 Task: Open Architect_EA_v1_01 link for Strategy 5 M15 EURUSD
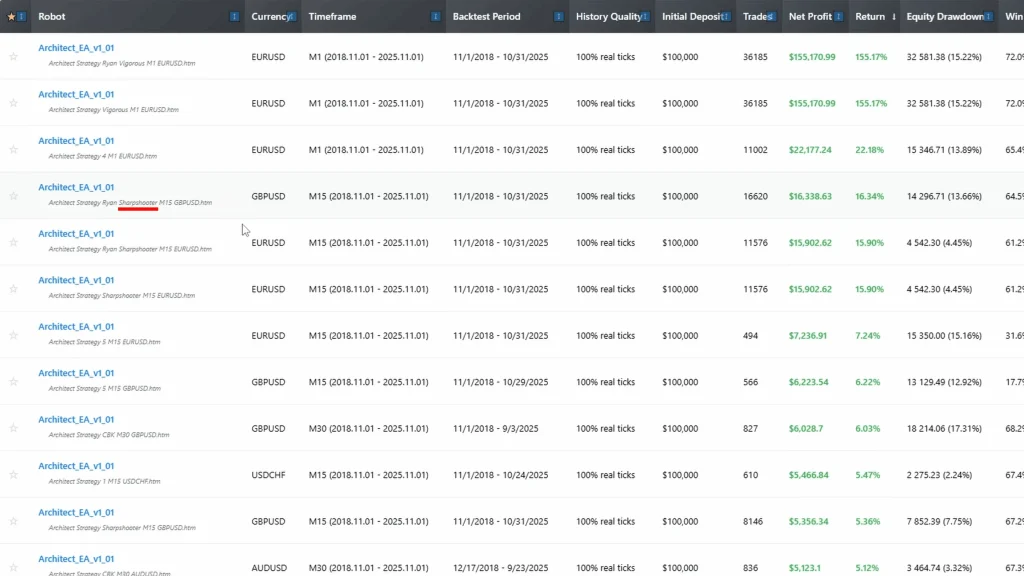tap(76, 327)
